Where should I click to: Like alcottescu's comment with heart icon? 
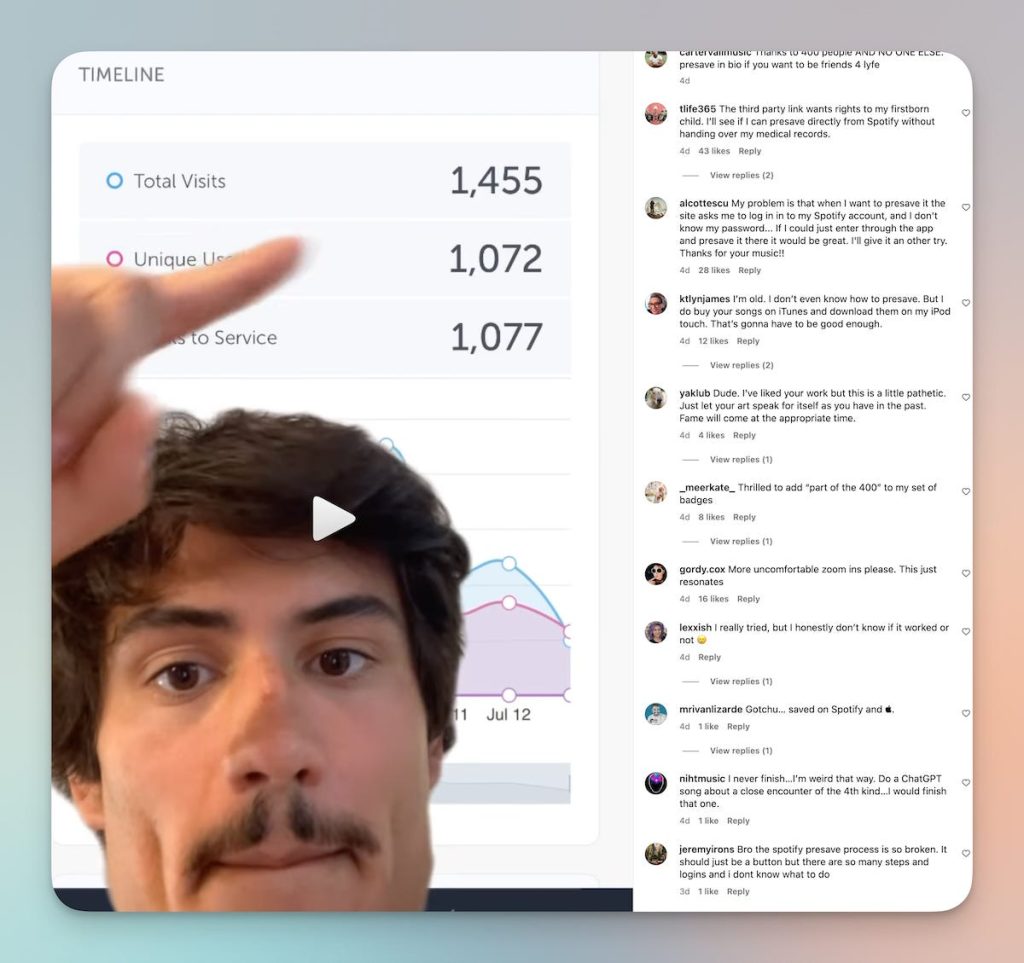tap(966, 208)
